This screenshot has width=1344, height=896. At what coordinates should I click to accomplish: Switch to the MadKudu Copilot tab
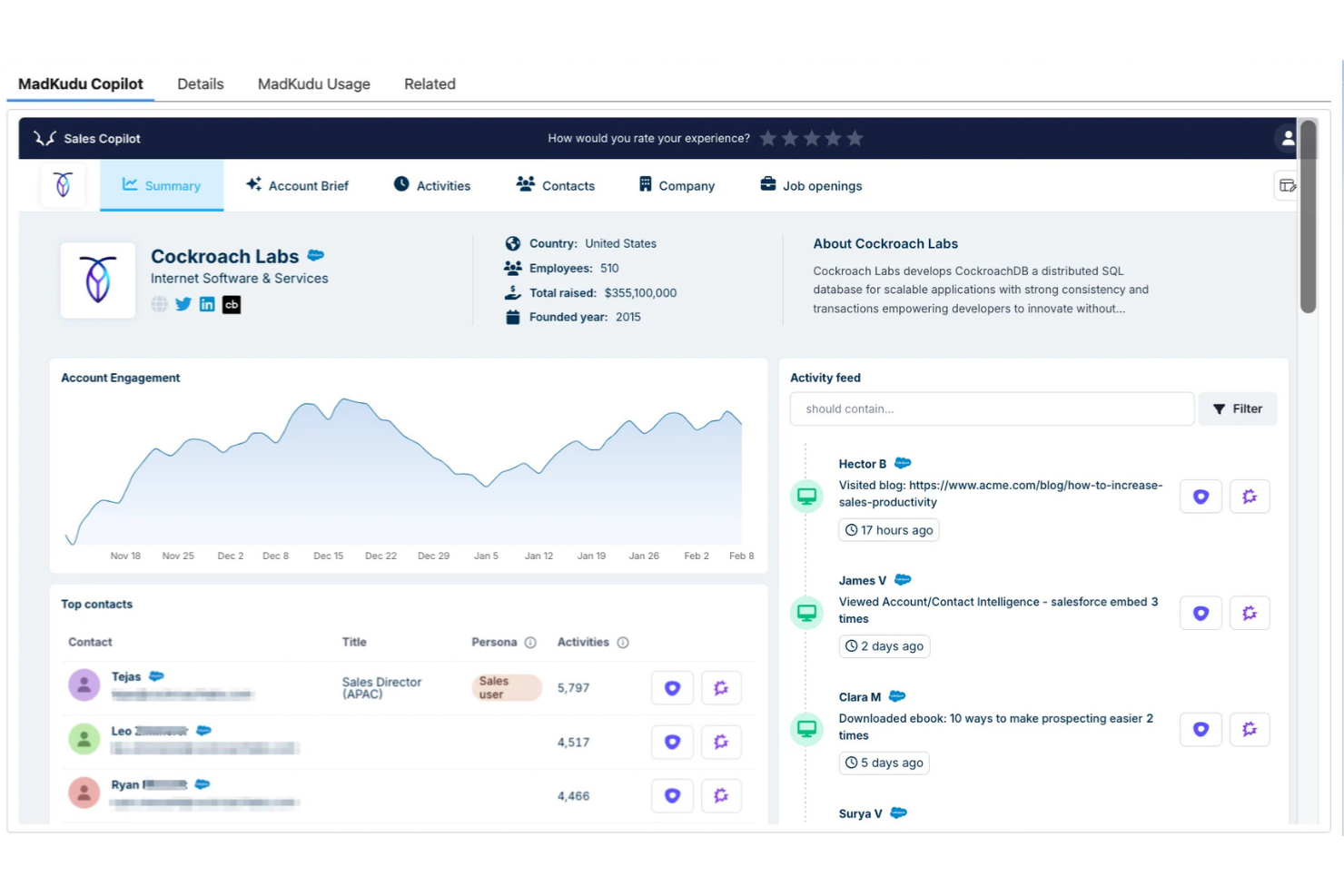[81, 84]
